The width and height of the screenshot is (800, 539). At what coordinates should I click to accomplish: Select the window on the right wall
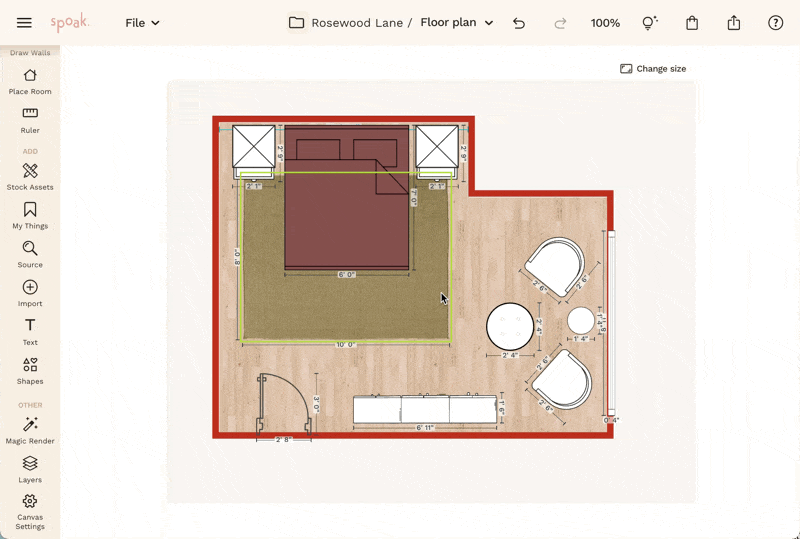(x=611, y=323)
